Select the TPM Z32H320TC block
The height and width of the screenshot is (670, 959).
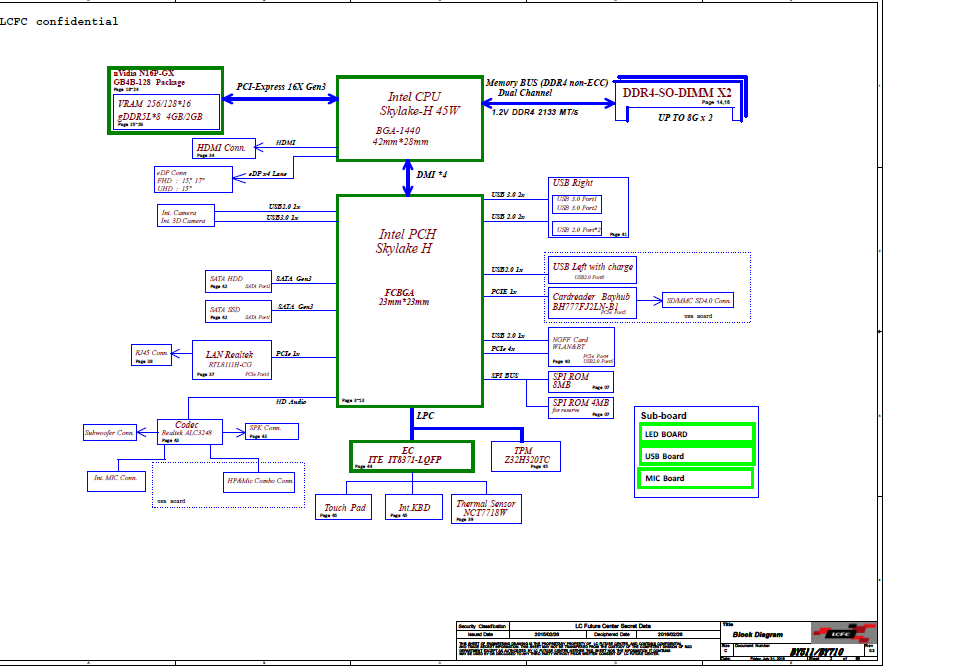click(x=525, y=456)
